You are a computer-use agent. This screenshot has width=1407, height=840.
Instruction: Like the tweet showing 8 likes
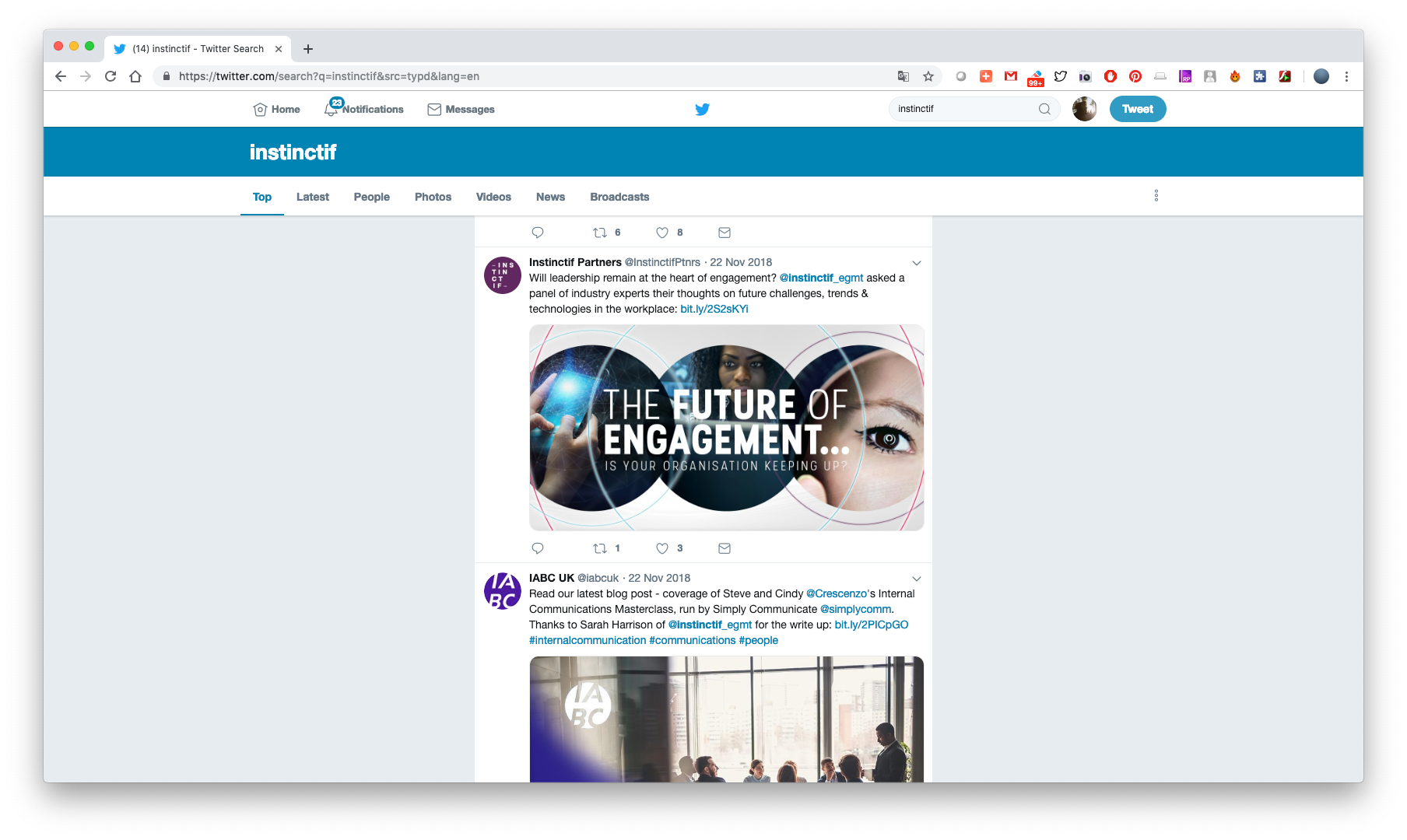point(662,233)
